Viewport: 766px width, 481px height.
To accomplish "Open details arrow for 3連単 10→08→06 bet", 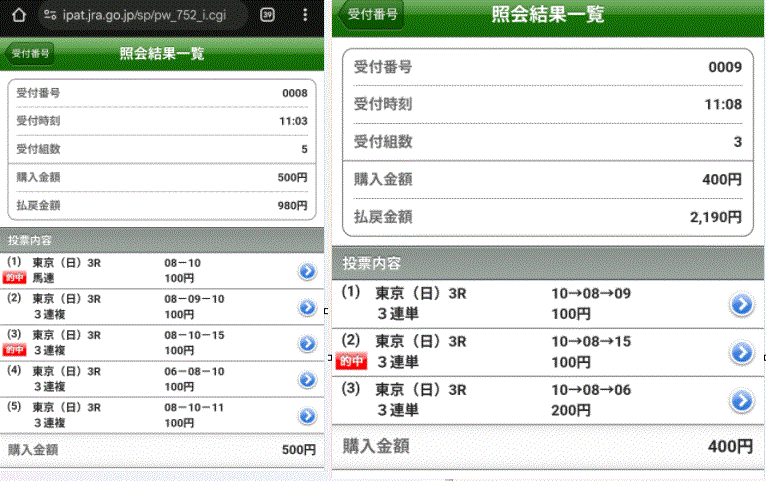I will pyautogui.click(x=742, y=400).
